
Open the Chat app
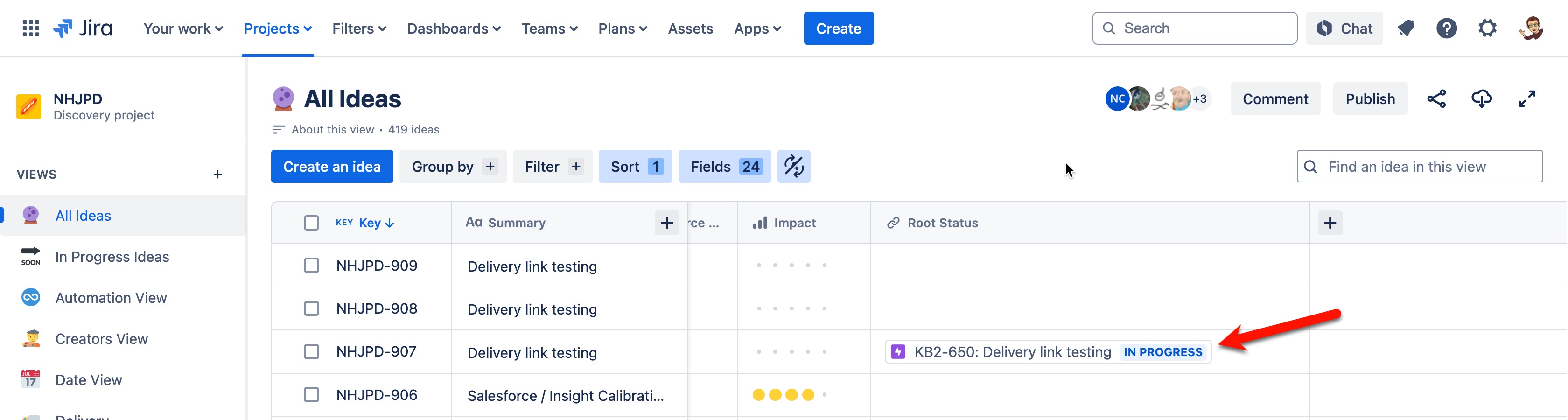click(1344, 28)
